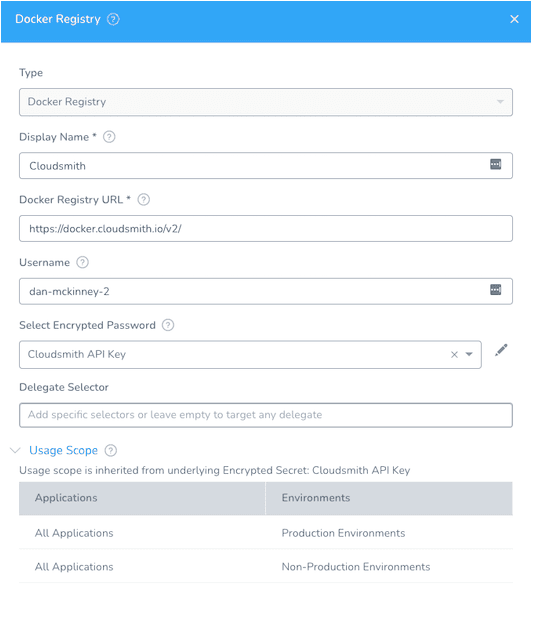This screenshot has width=533, height=620.
Task: Open encrypted password dropdown arrow
Action: pos(469,354)
